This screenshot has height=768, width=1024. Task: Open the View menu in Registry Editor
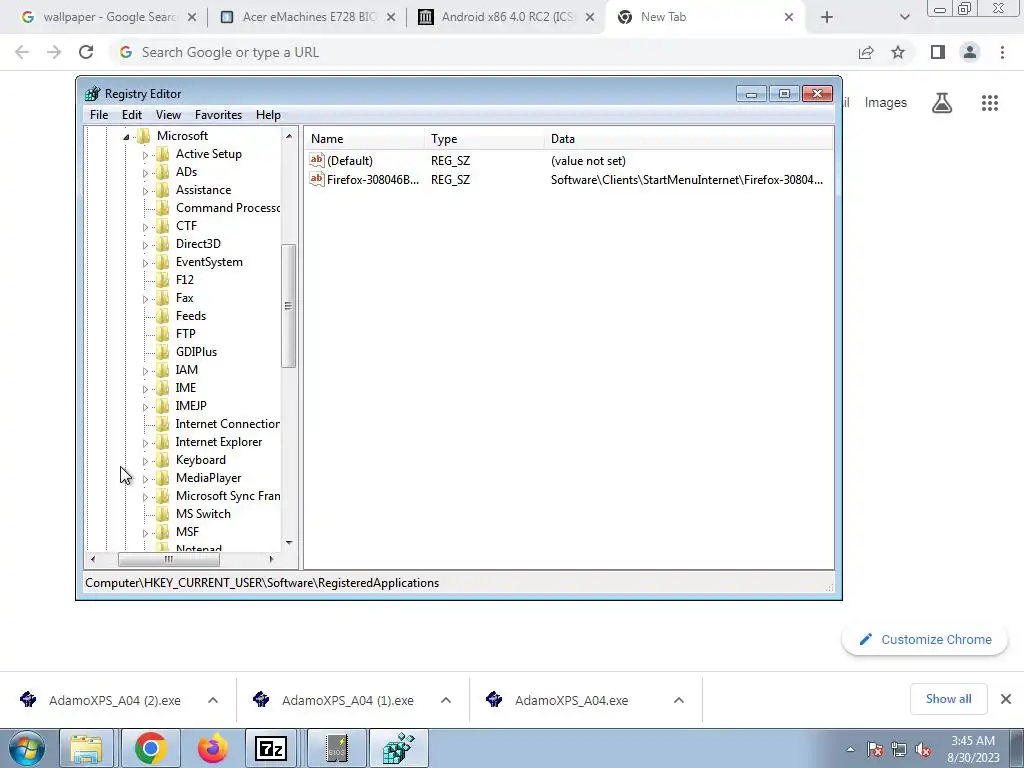click(x=168, y=114)
